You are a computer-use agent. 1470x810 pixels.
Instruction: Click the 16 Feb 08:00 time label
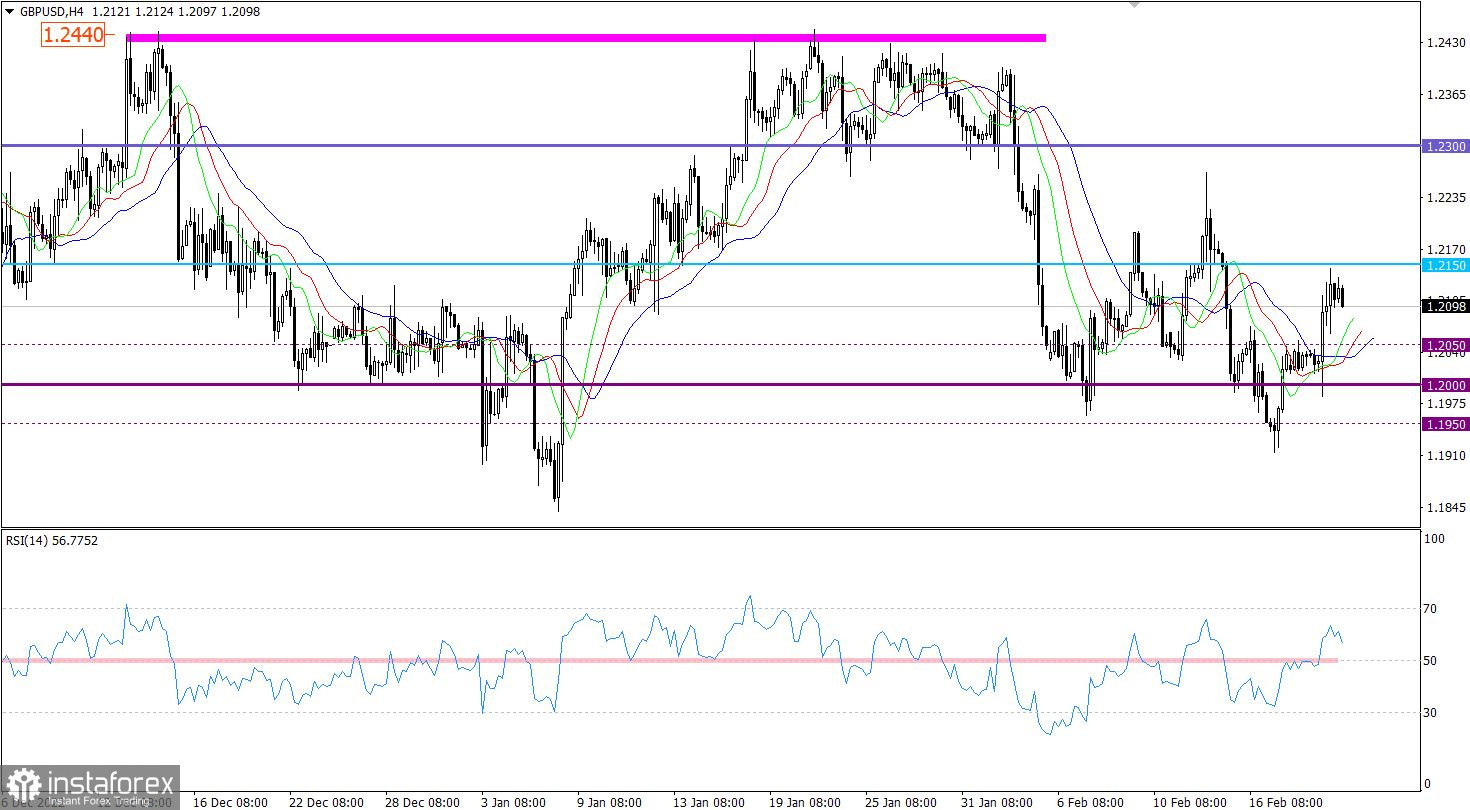point(1286,802)
